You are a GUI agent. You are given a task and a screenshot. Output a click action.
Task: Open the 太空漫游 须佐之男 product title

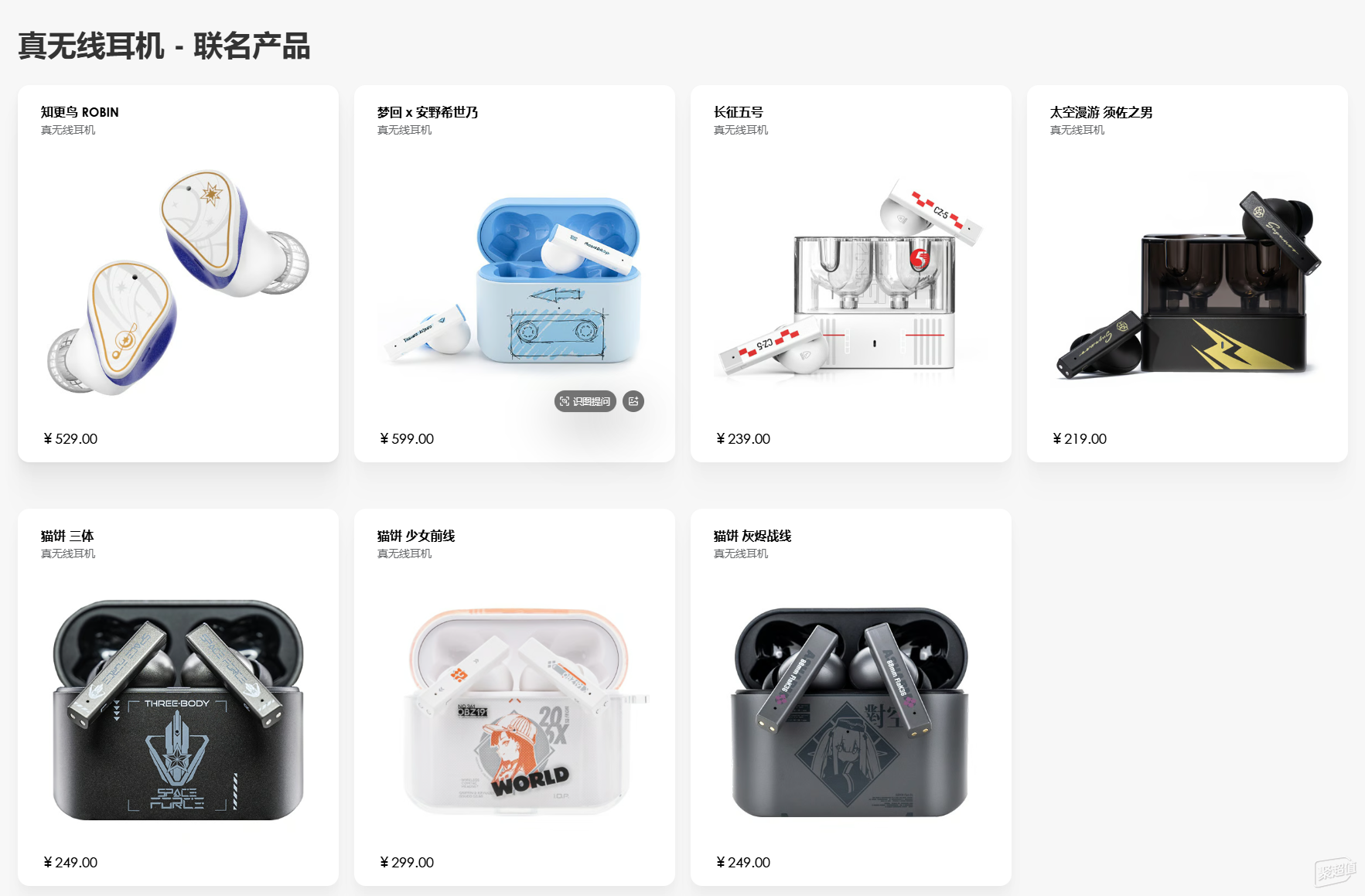[1101, 112]
